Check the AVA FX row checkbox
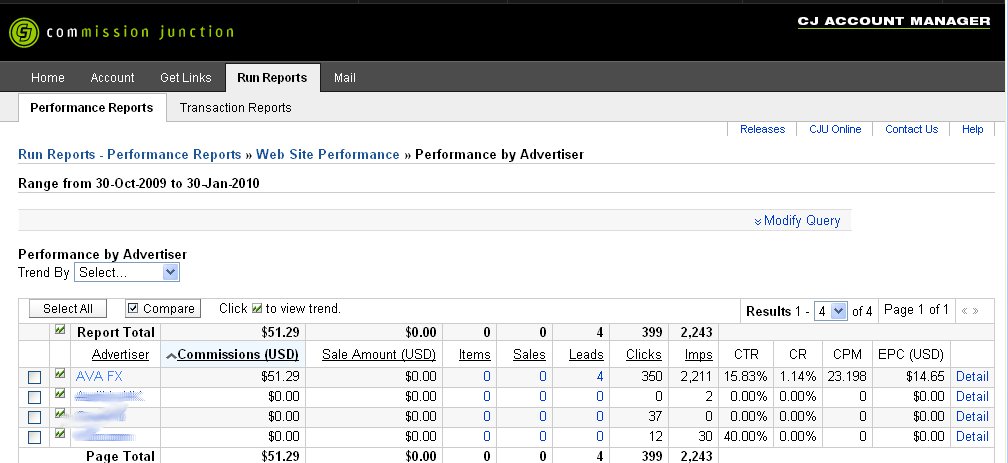Image resolution: width=1008 pixels, height=463 pixels. pos(35,377)
